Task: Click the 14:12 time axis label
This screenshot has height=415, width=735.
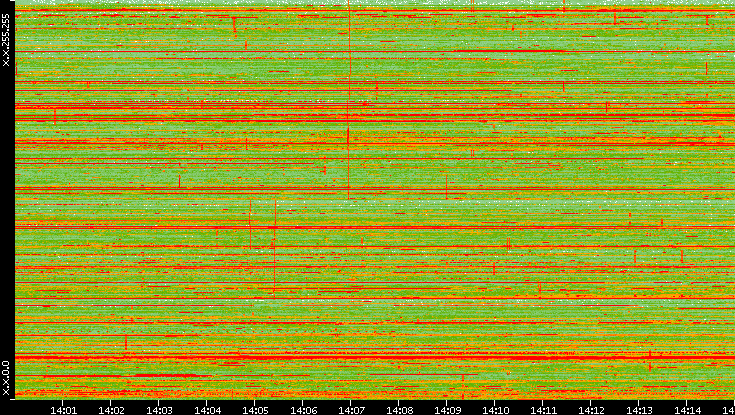Action: point(591,410)
